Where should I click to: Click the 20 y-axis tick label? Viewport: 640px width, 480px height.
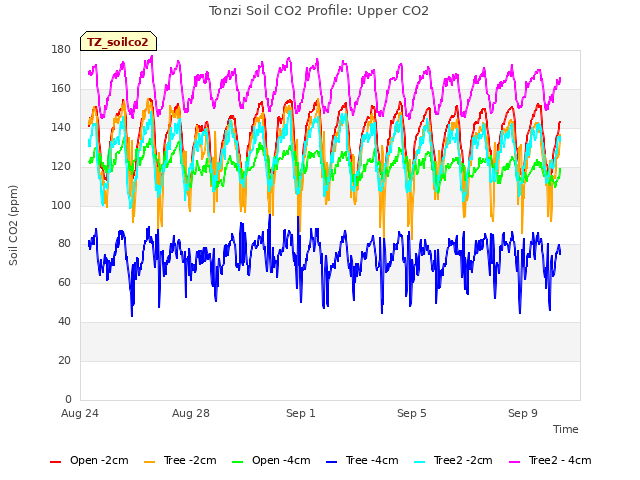[x=64, y=360]
